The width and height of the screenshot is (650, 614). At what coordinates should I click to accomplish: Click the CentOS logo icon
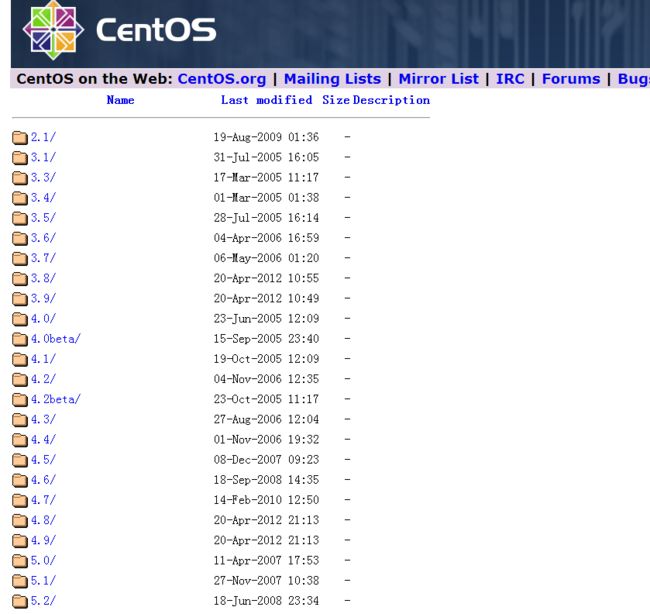pos(53,30)
